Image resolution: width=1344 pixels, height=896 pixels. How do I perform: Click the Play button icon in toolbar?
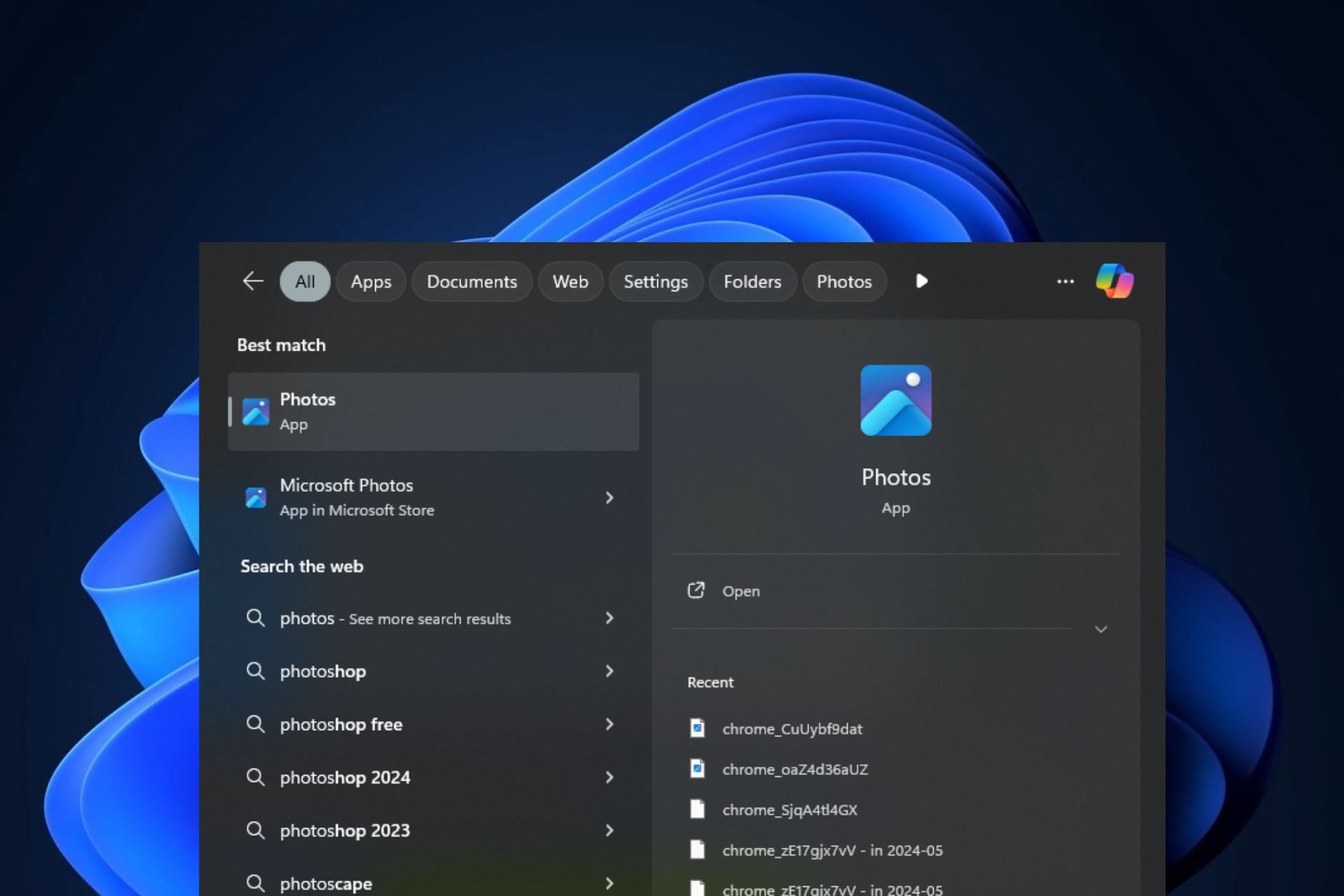click(x=921, y=281)
